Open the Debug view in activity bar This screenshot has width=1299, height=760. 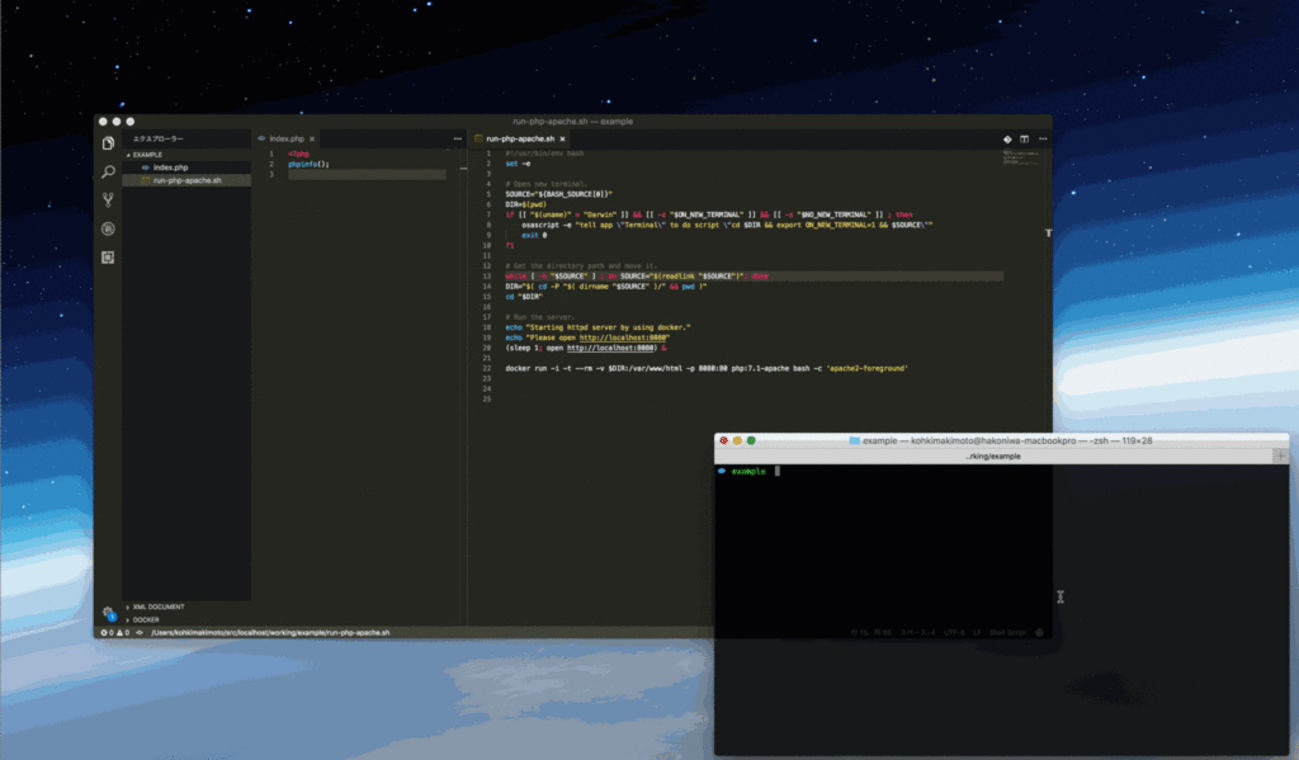click(x=108, y=229)
